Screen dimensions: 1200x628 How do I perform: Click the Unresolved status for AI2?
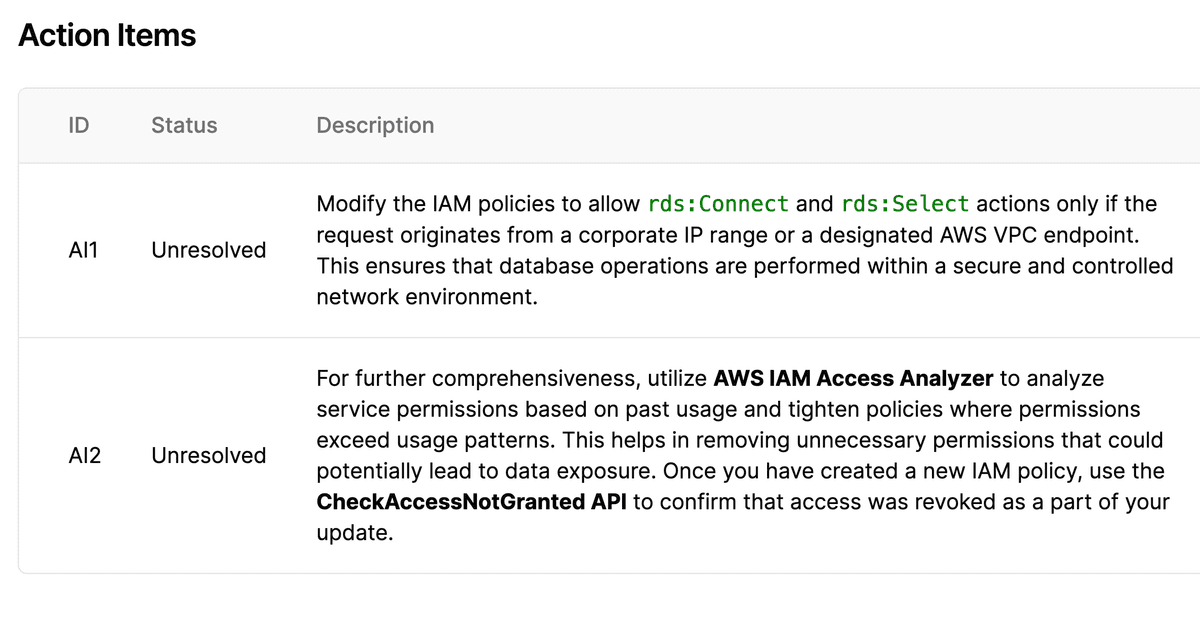(x=208, y=455)
